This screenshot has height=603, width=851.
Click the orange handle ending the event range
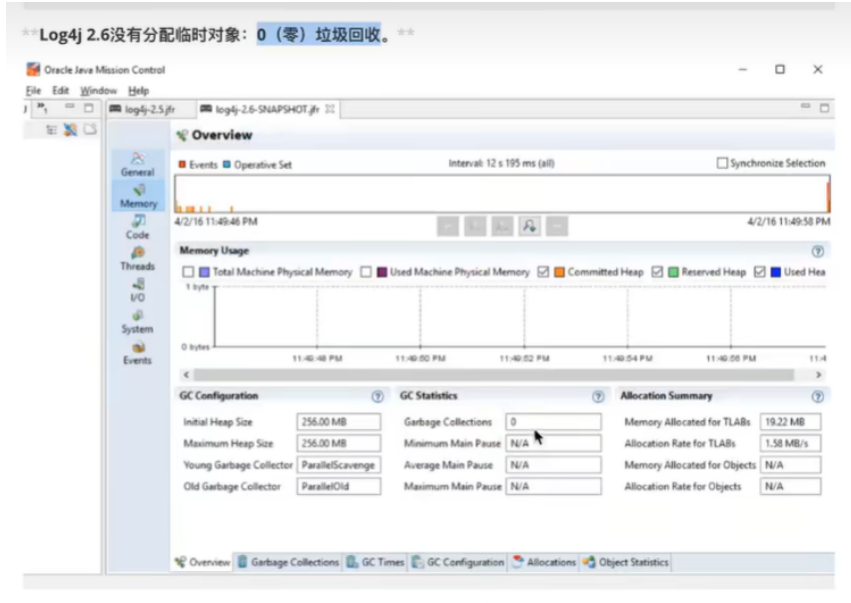coord(828,198)
